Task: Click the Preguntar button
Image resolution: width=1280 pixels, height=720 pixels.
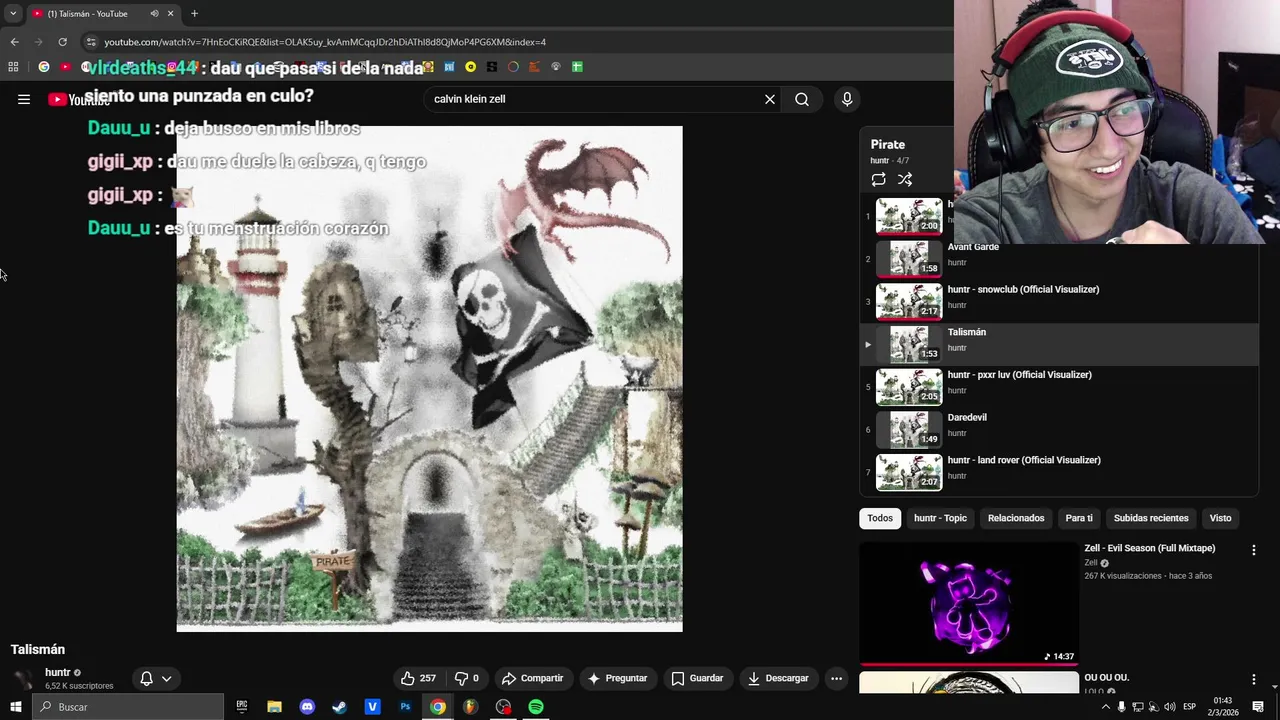Action: pos(617,678)
